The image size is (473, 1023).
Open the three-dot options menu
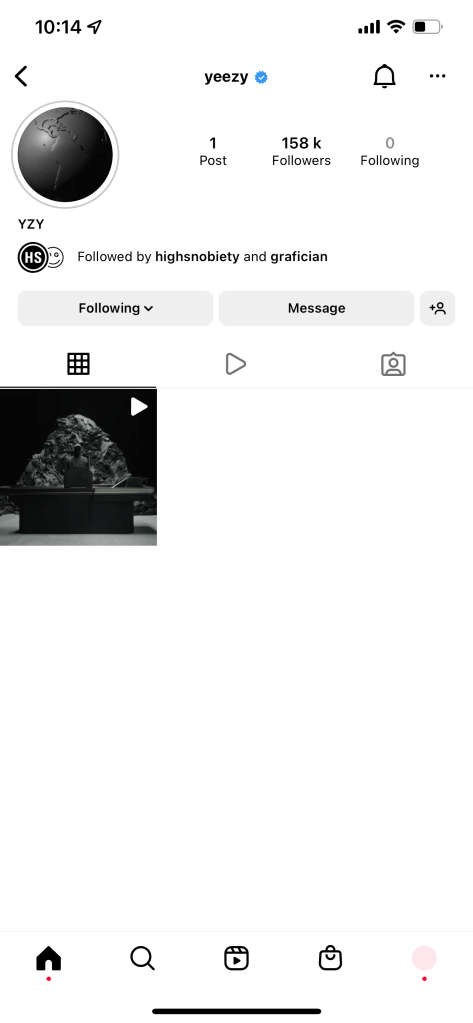(437, 76)
